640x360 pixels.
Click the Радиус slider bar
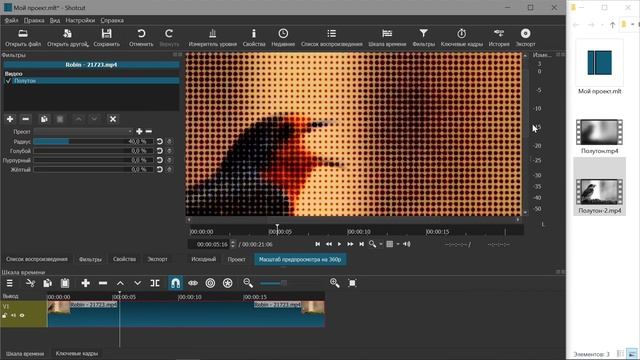(93, 142)
